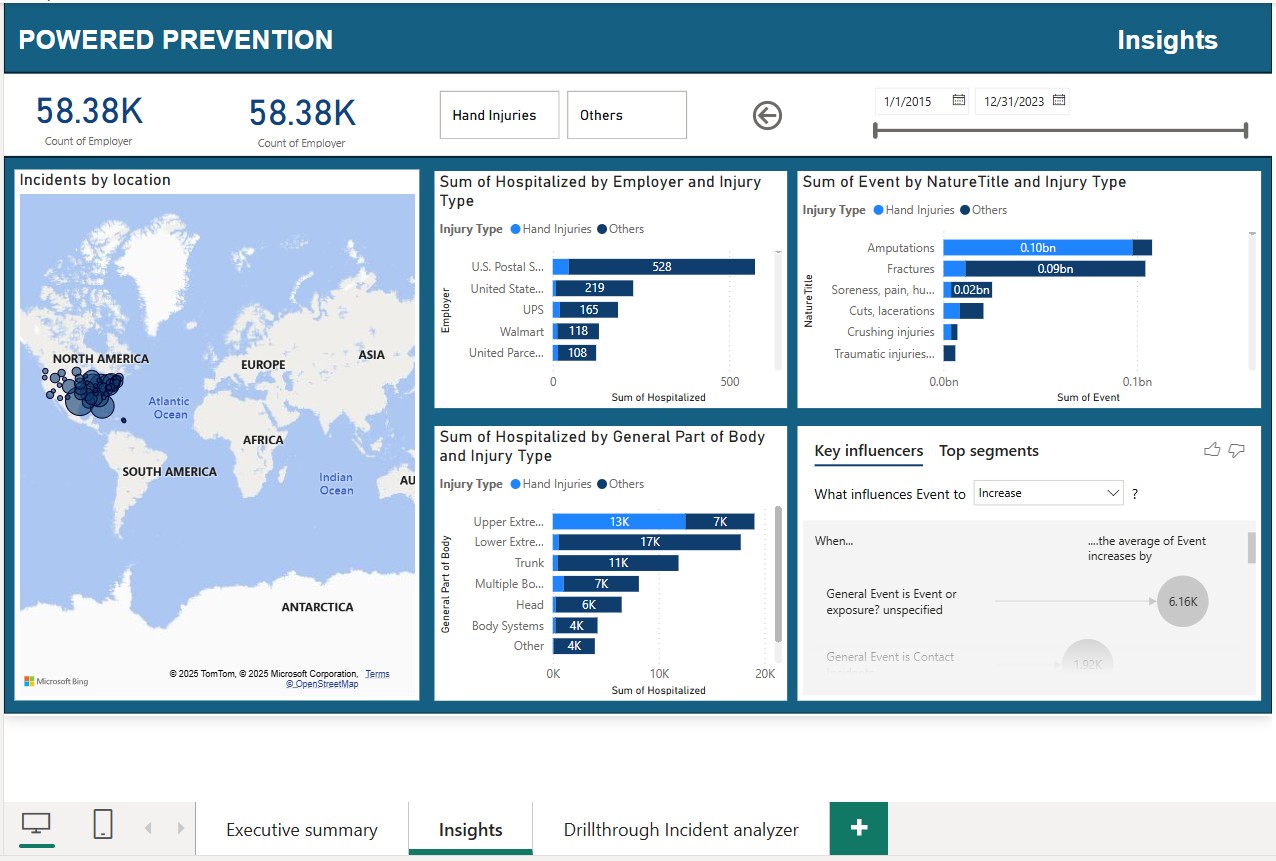Image resolution: width=1276 pixels, height=861 pixels.
Task: Open the Executive summary page
Action: (301, 829)
